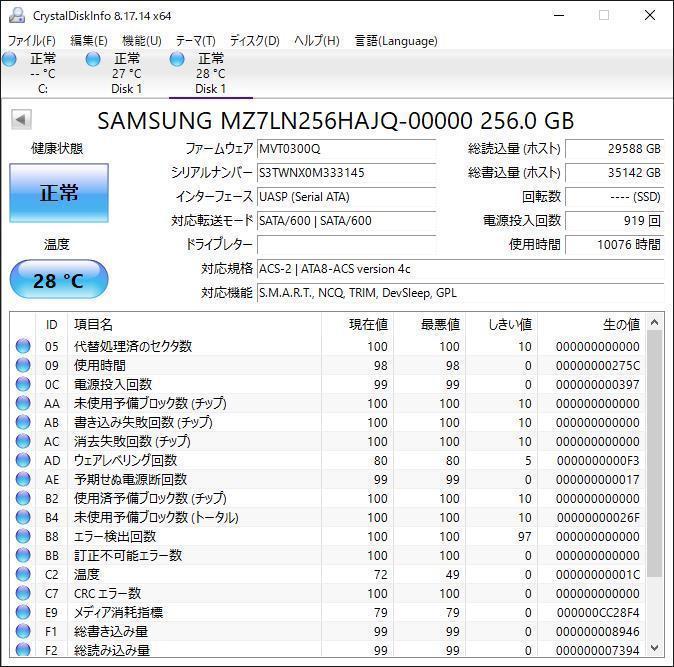Click status orb of attribute F1 row
The width and height of the screenshot is (674, 667).
click(x=23, y=631)
